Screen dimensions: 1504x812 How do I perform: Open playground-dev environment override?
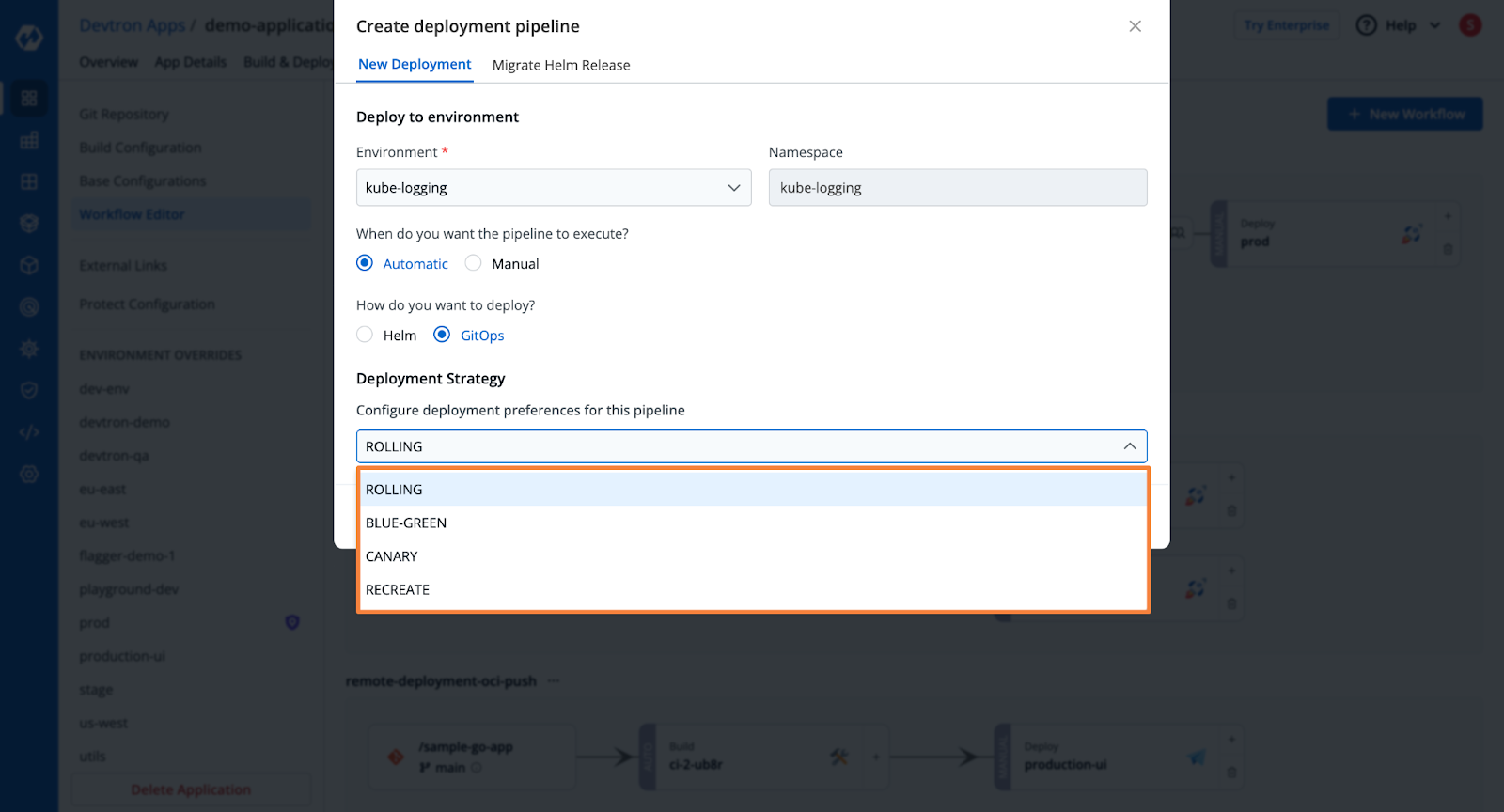pos(129,589)
